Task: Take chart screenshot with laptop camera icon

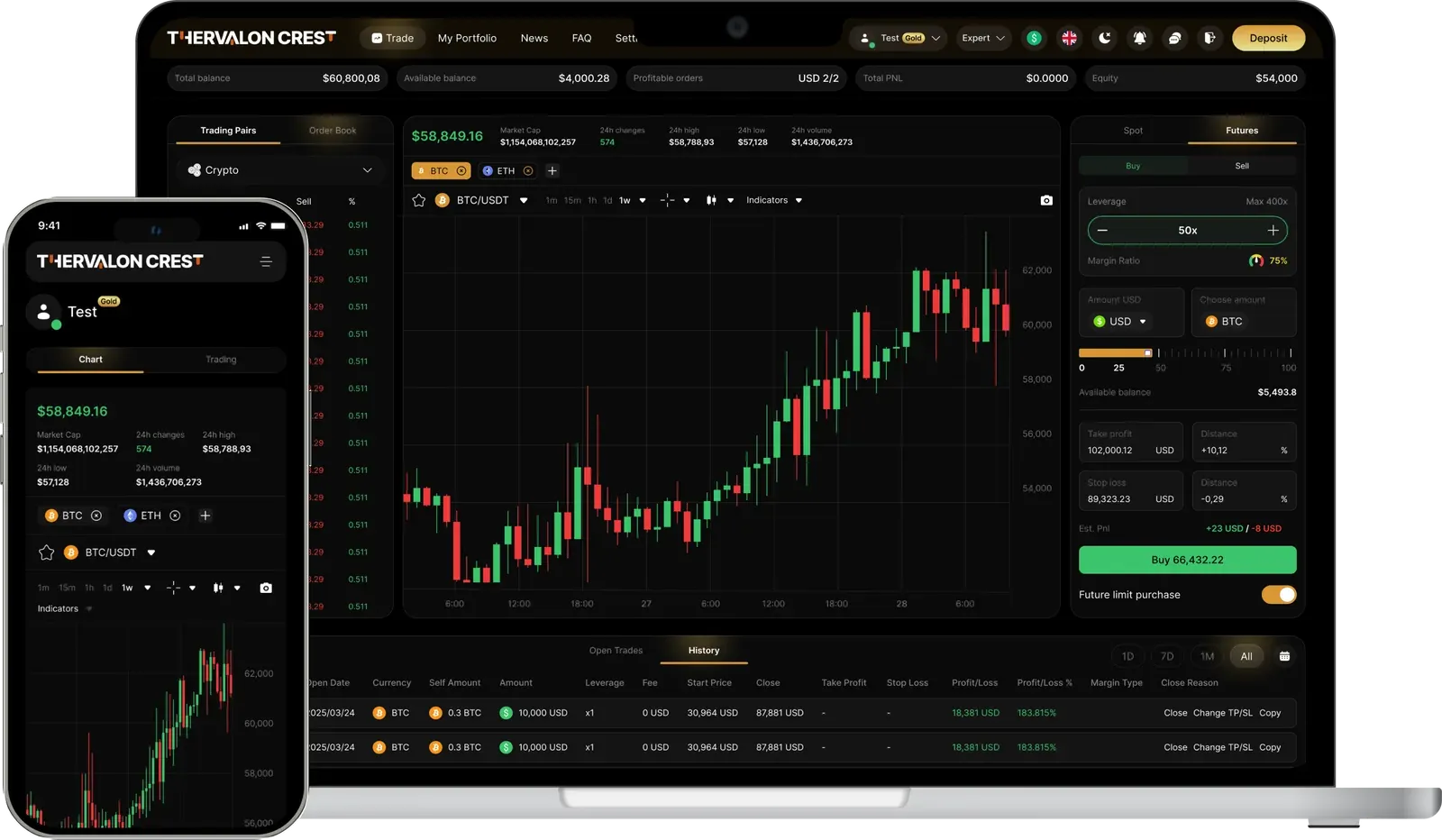Action: tap(1046, 200)
